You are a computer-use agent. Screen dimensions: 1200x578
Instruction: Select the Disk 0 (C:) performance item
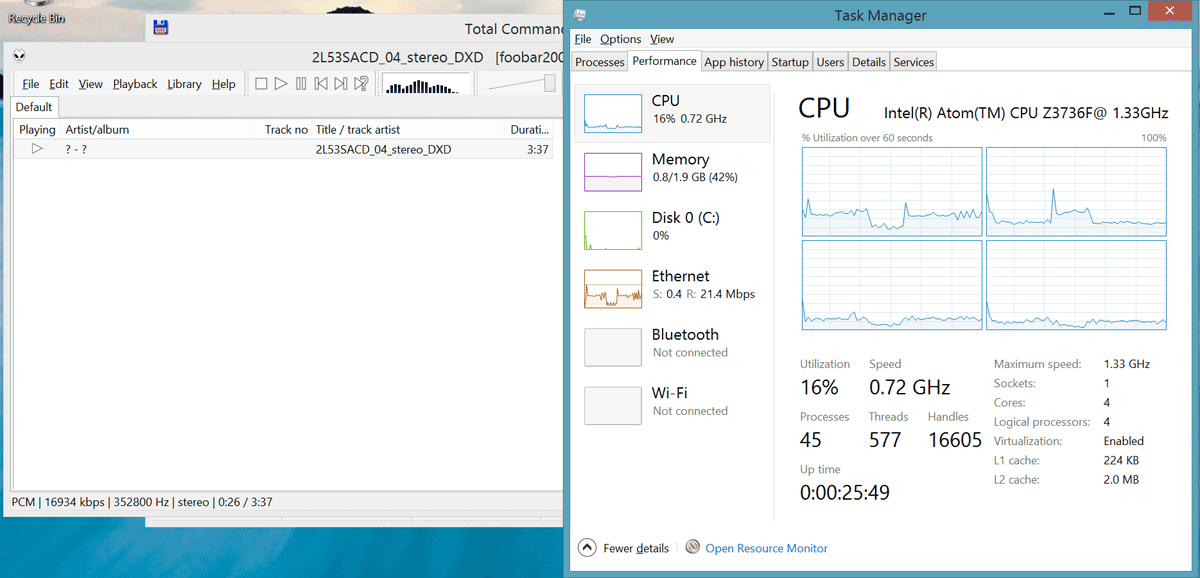point(673,229)
